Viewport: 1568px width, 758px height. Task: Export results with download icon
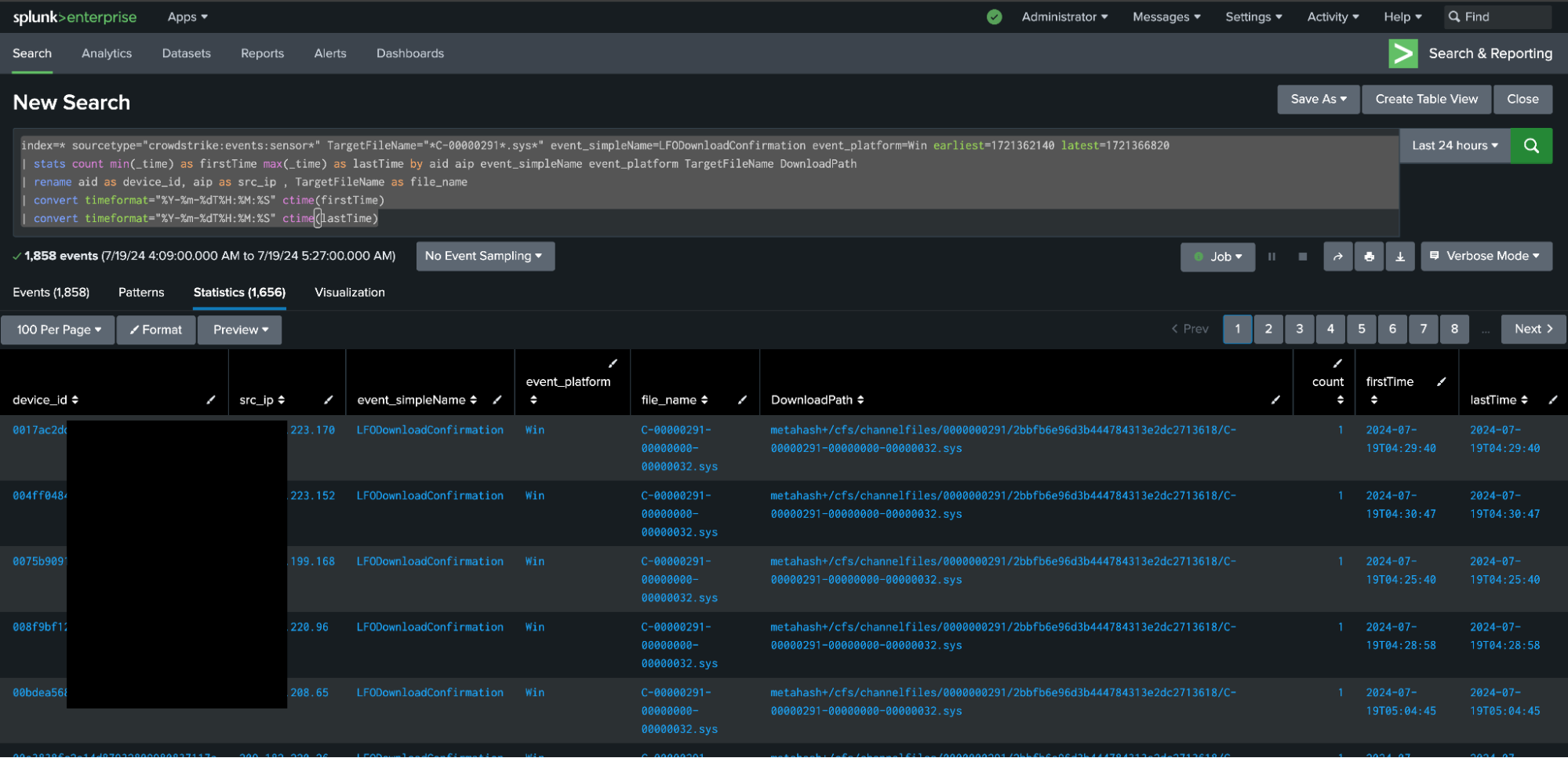click(1400, 257)
